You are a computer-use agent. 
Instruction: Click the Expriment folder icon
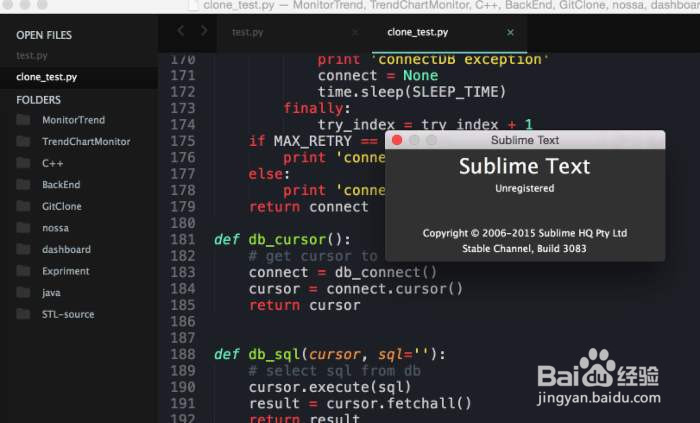coord(23,271)
